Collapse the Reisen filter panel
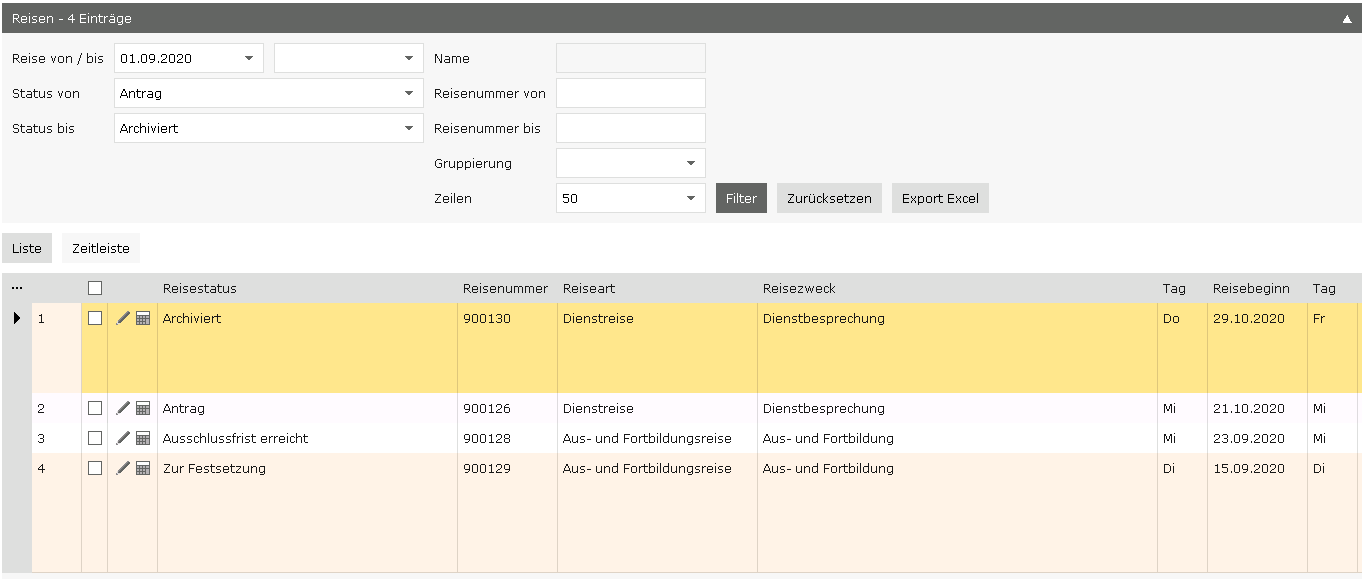 [1347, 18]
